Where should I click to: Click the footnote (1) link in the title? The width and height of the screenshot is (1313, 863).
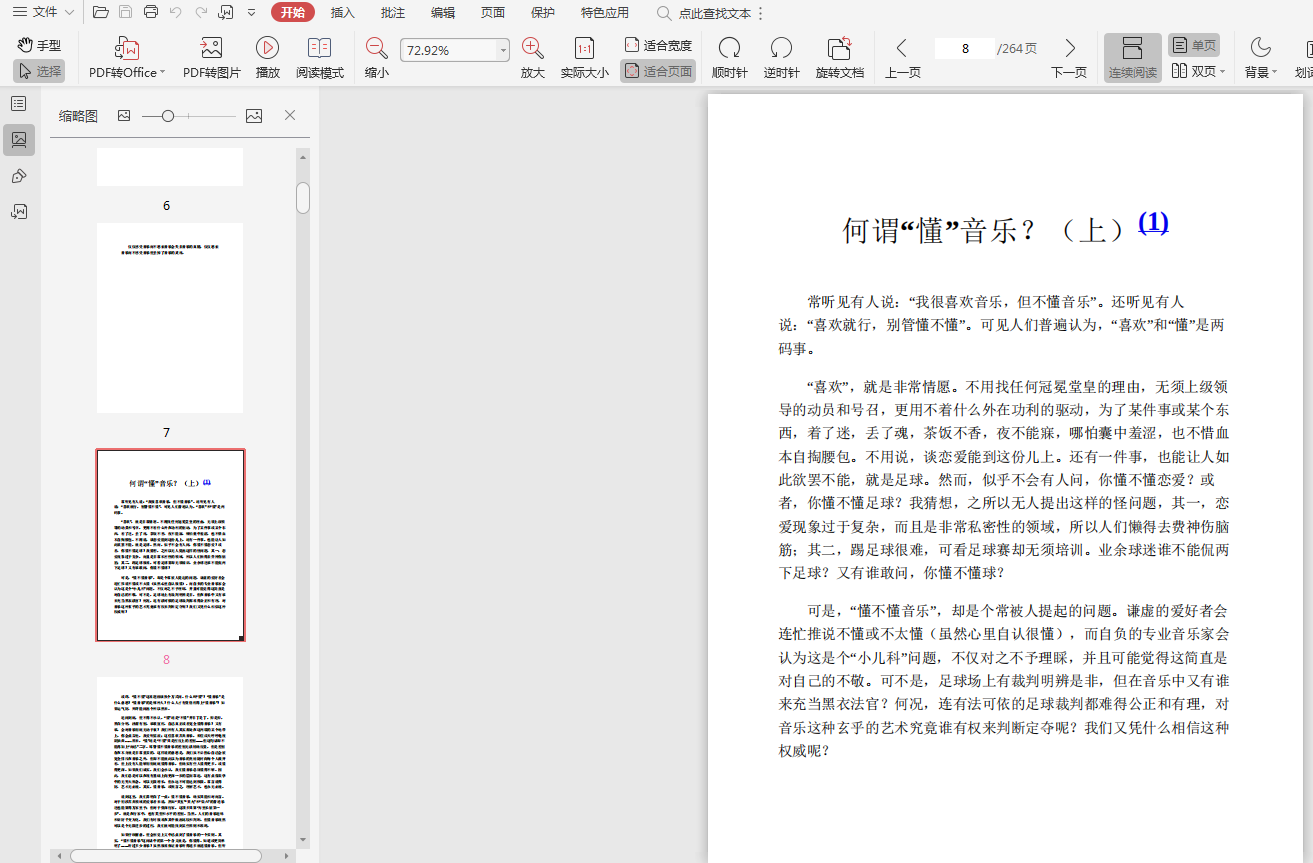pyautogui.click(x=1153, y=222)
